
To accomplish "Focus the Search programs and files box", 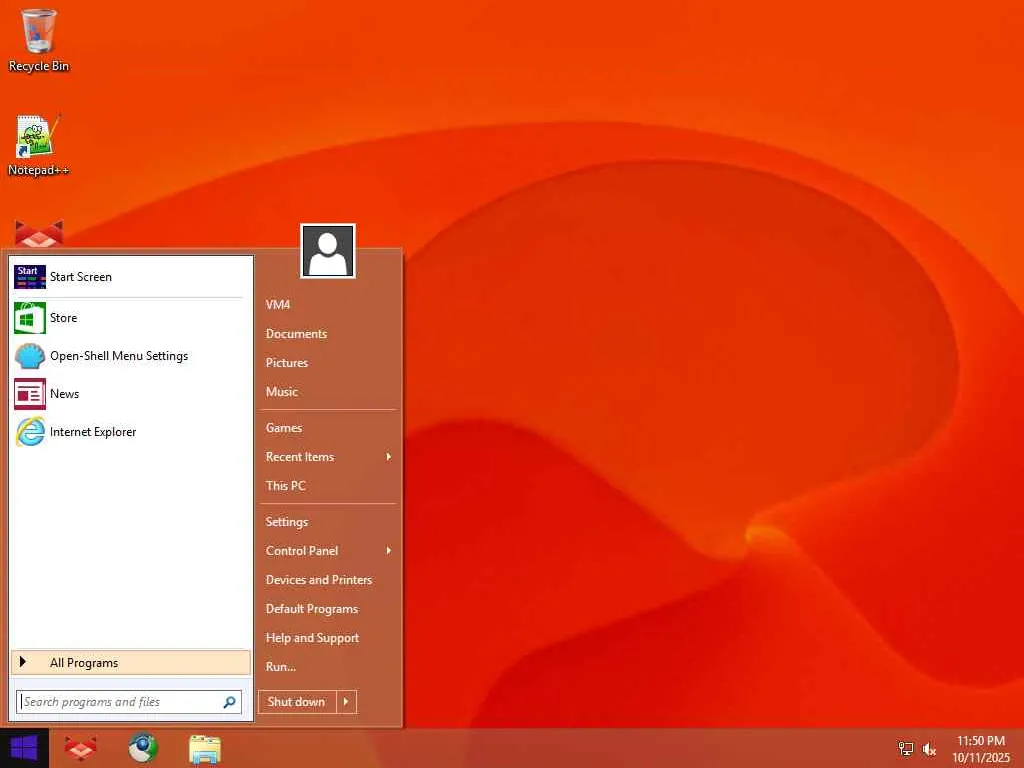I will 129,702.
